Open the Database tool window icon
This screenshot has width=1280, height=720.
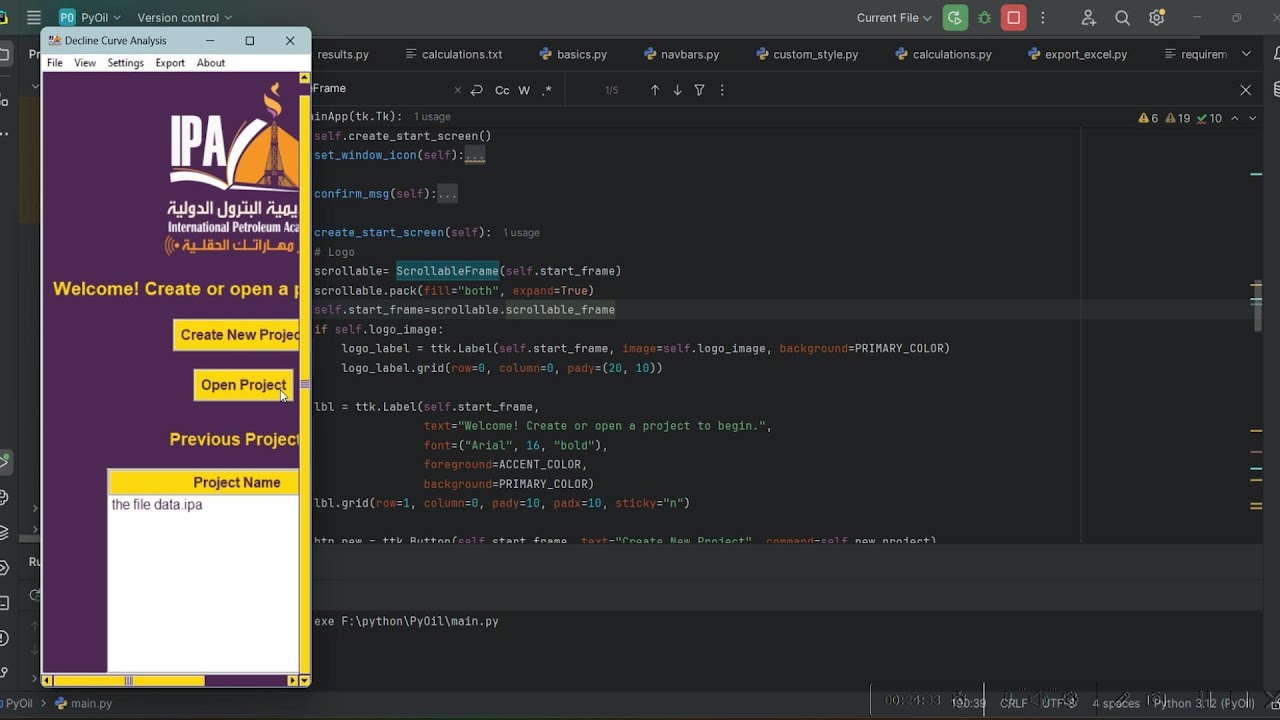(x=1276, y=90)
